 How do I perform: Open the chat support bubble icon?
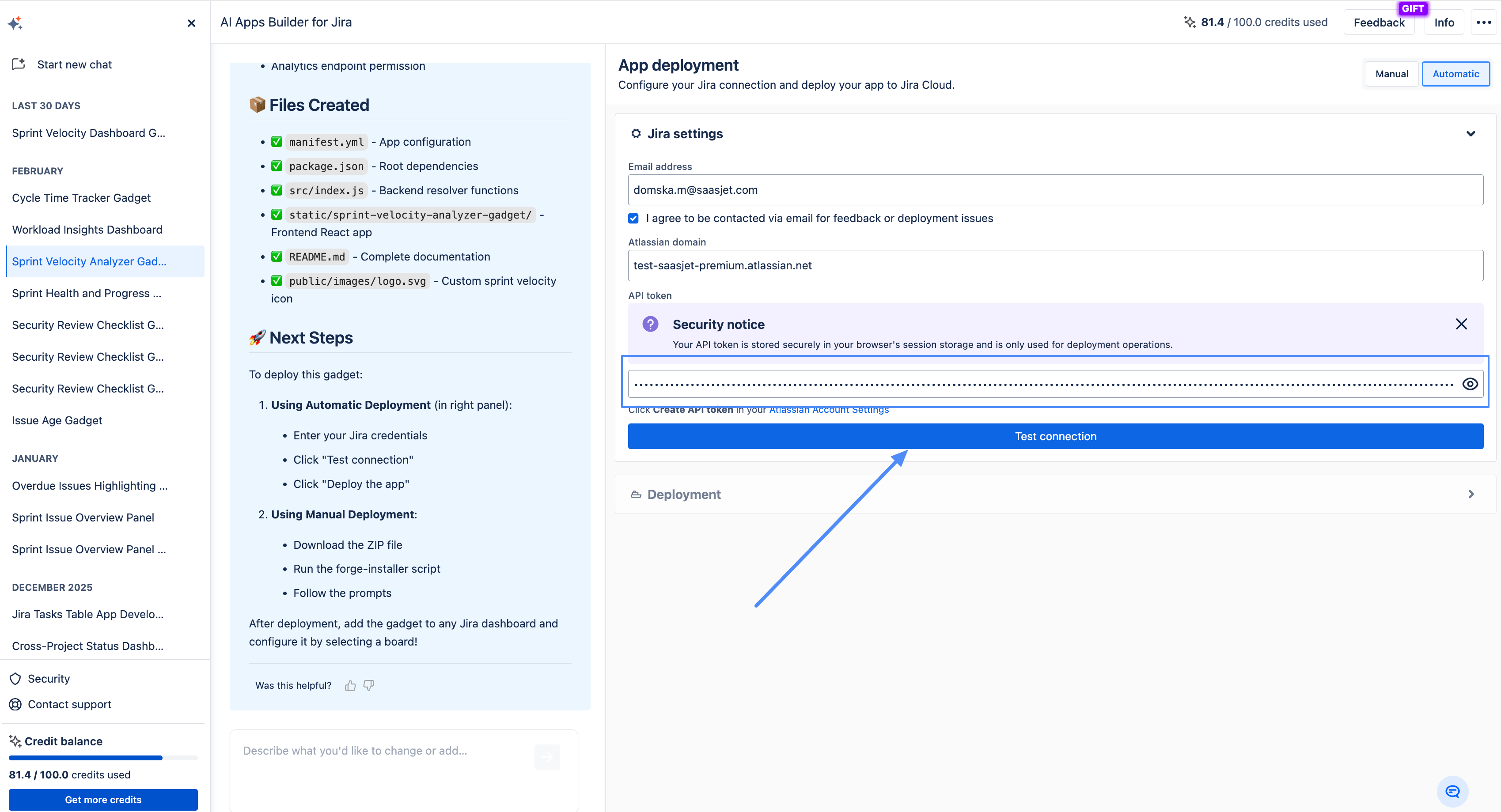point(1452,791)
